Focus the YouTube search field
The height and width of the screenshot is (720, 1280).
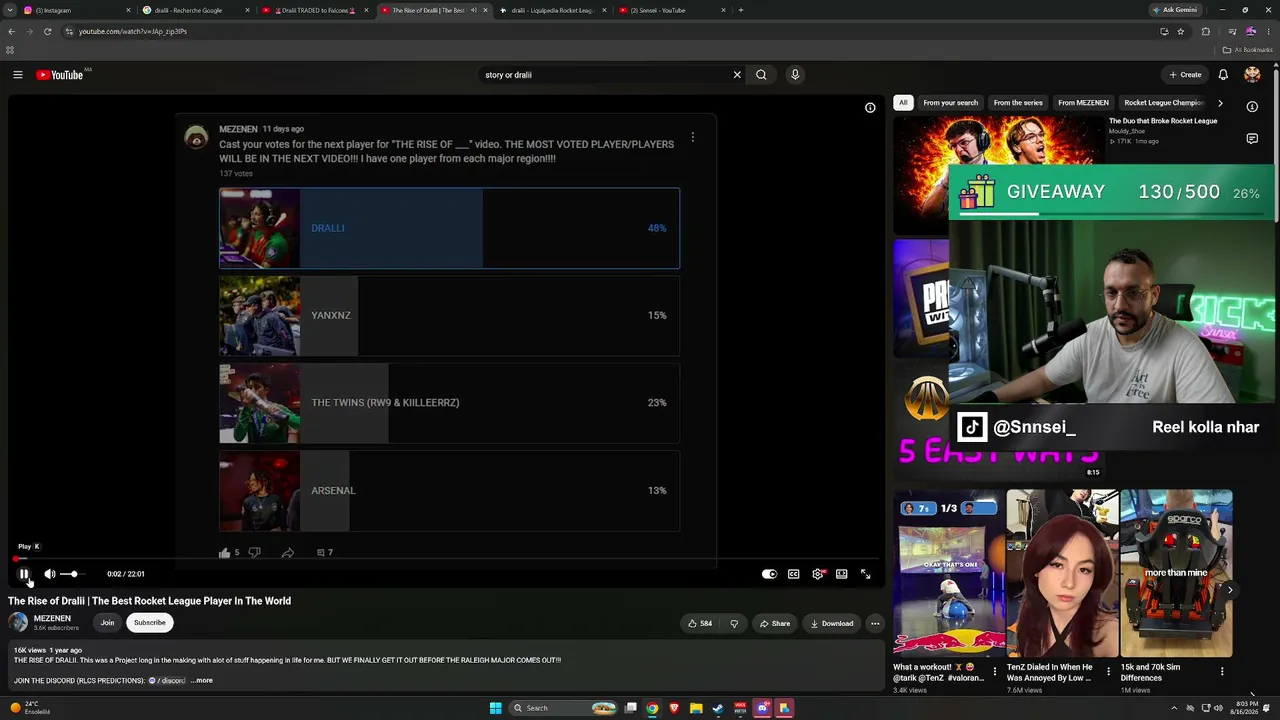click(605, 75)
